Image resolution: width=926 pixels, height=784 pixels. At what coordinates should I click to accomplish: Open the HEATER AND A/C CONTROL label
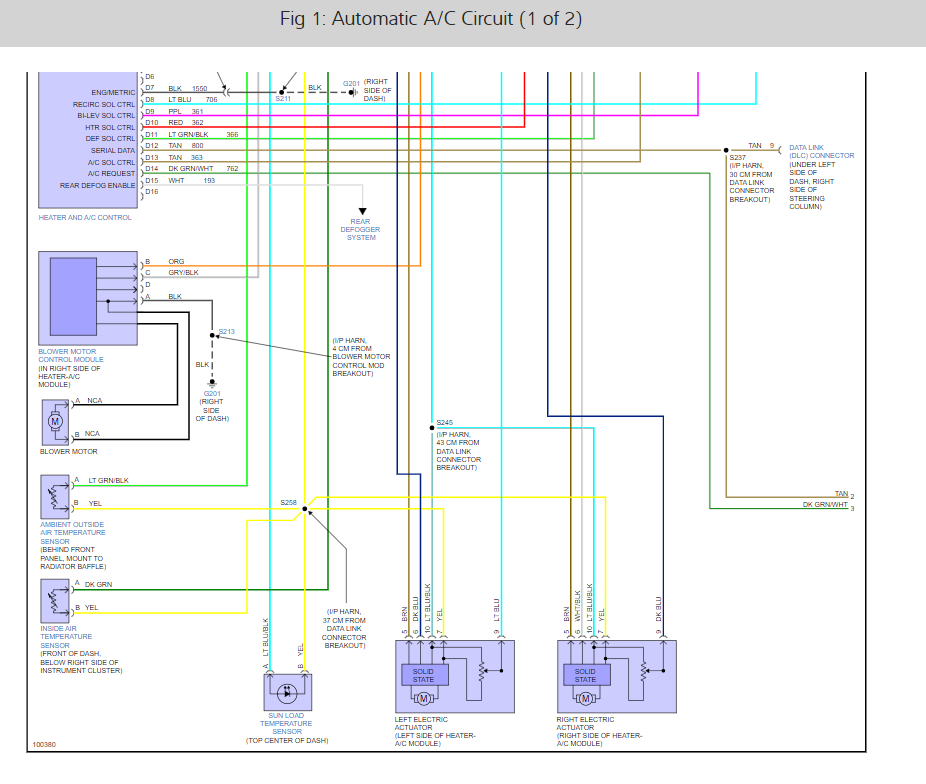click(x=85, y=217)
